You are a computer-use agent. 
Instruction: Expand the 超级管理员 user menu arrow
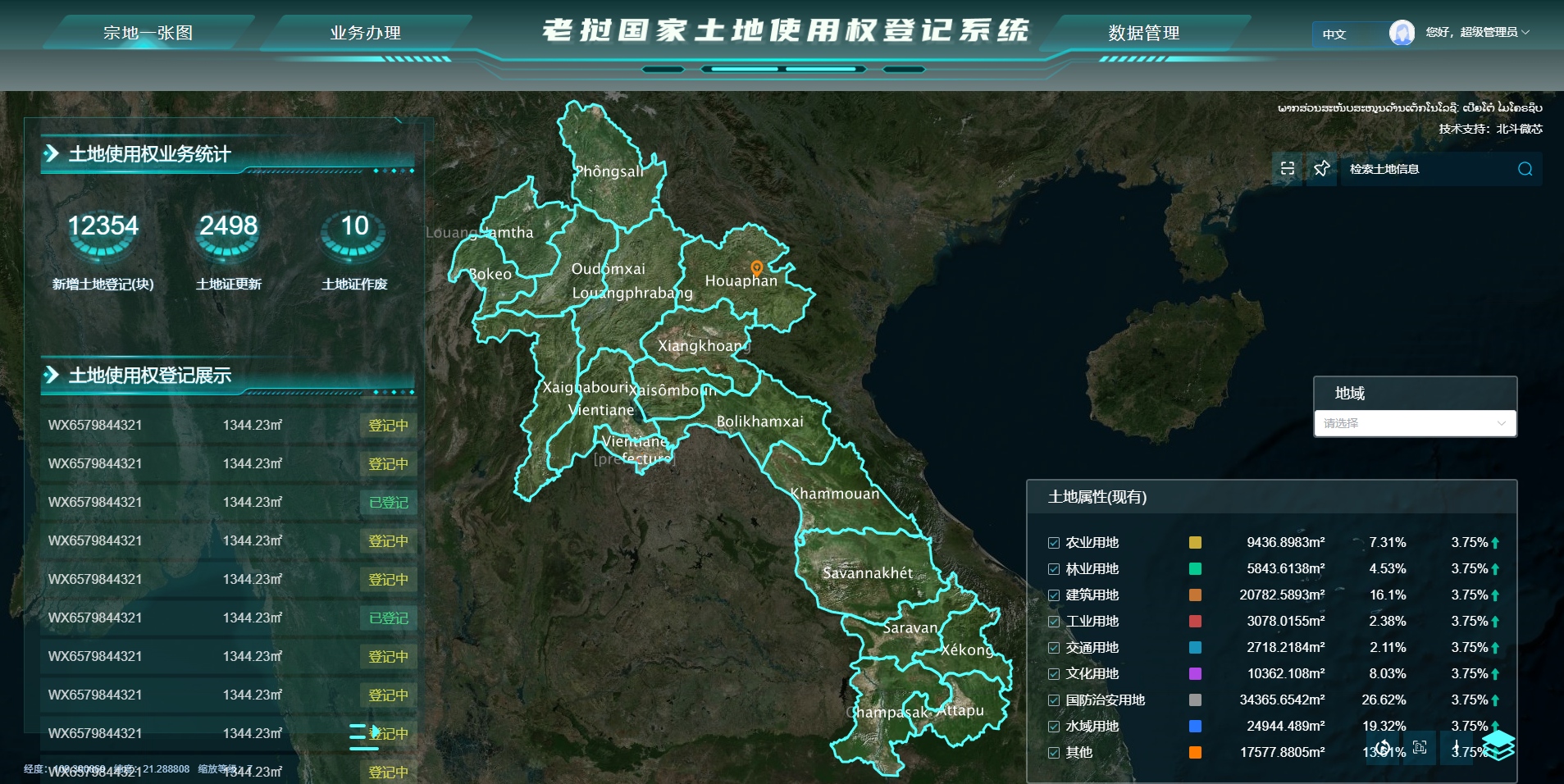pyautogui.click(x=1525, y=33)
